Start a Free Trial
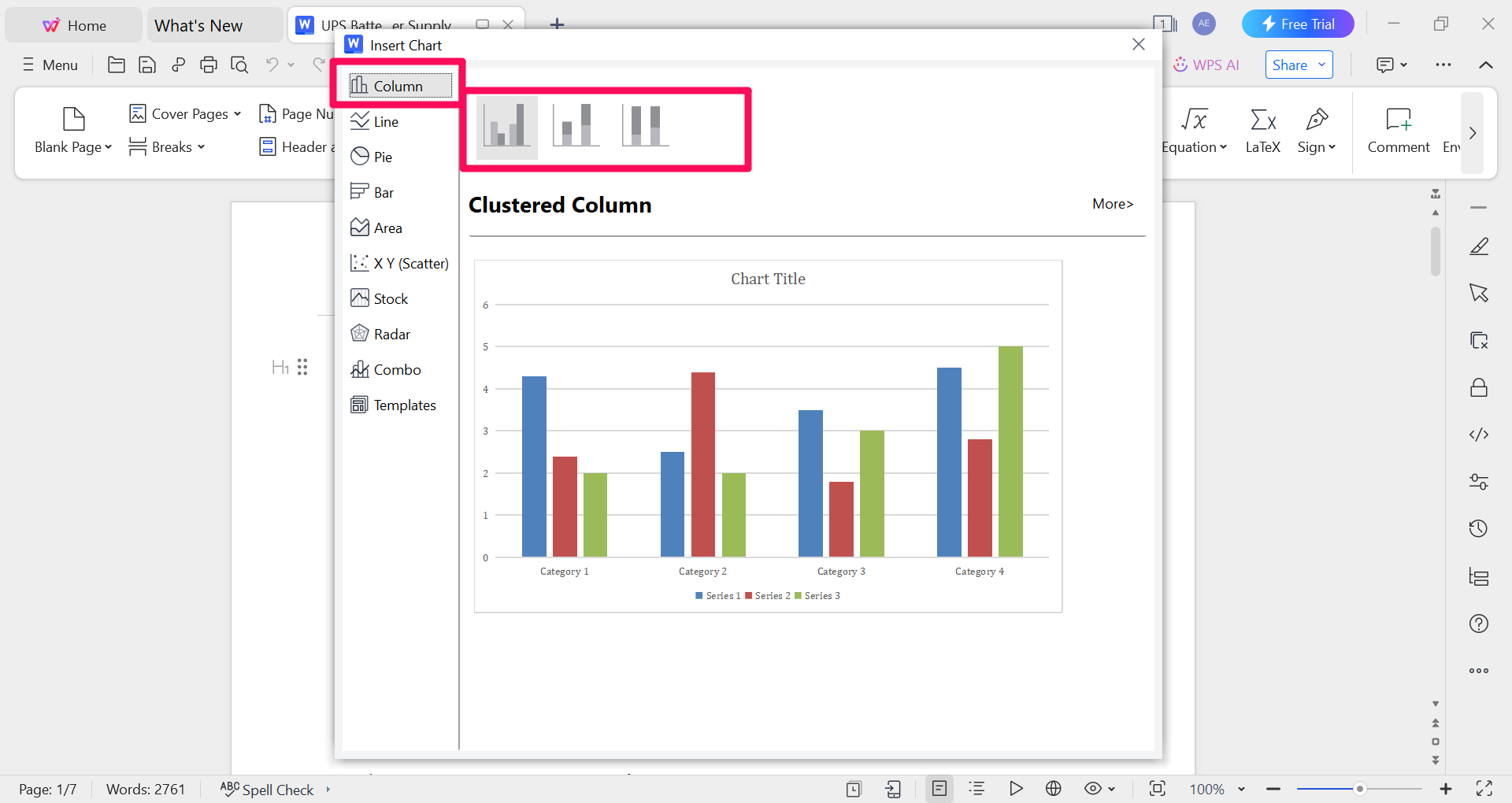 click(1297, 24)
